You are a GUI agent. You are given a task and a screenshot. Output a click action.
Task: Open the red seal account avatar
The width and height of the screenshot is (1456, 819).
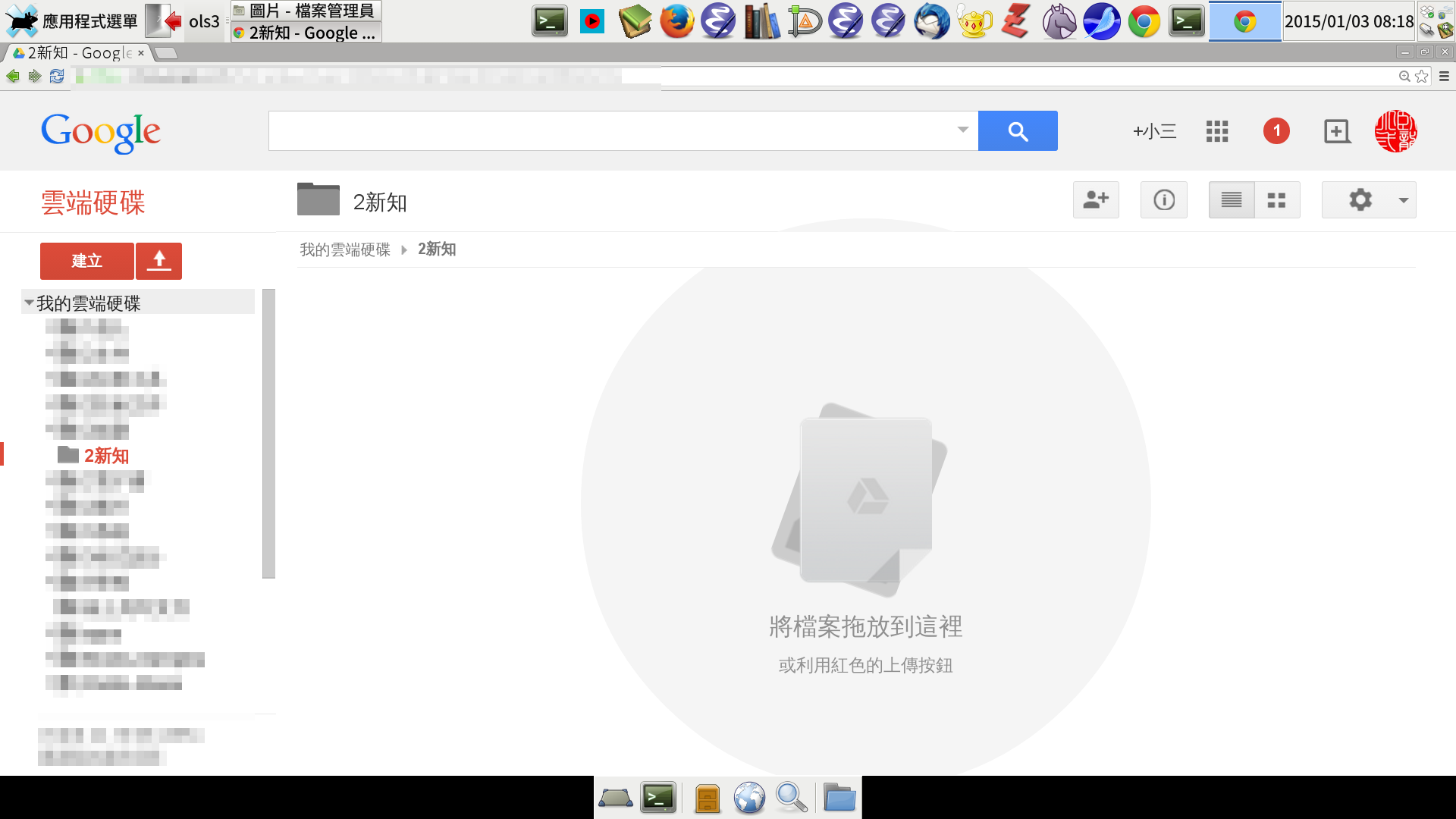1395,131
